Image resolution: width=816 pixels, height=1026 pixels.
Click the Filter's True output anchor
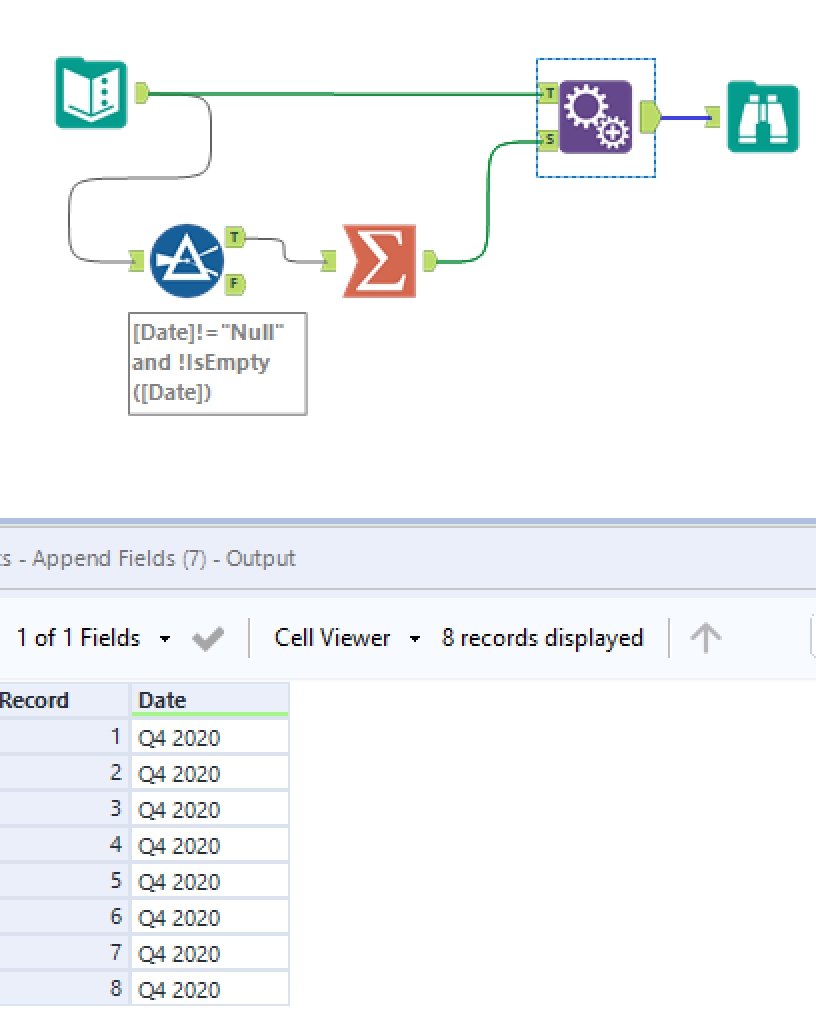coord(234,237)
